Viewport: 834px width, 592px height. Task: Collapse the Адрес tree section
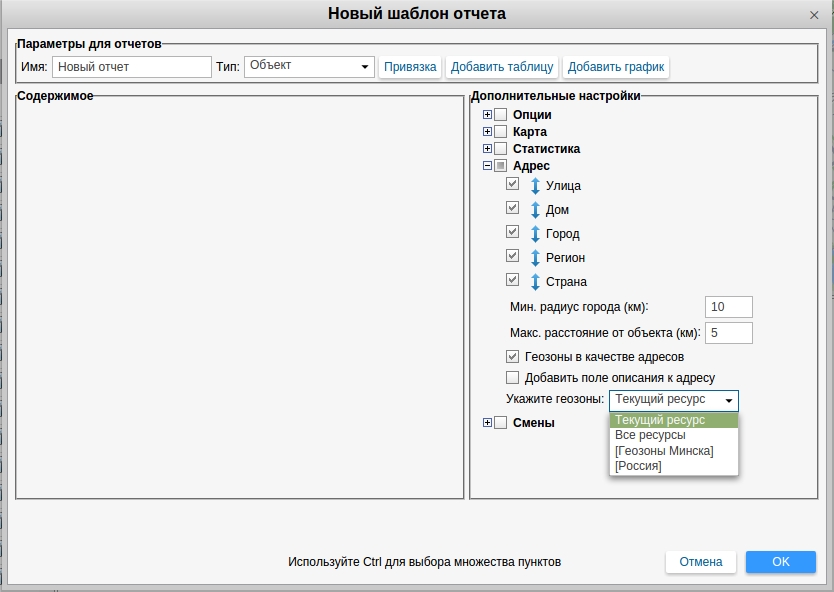click(488, 166)
